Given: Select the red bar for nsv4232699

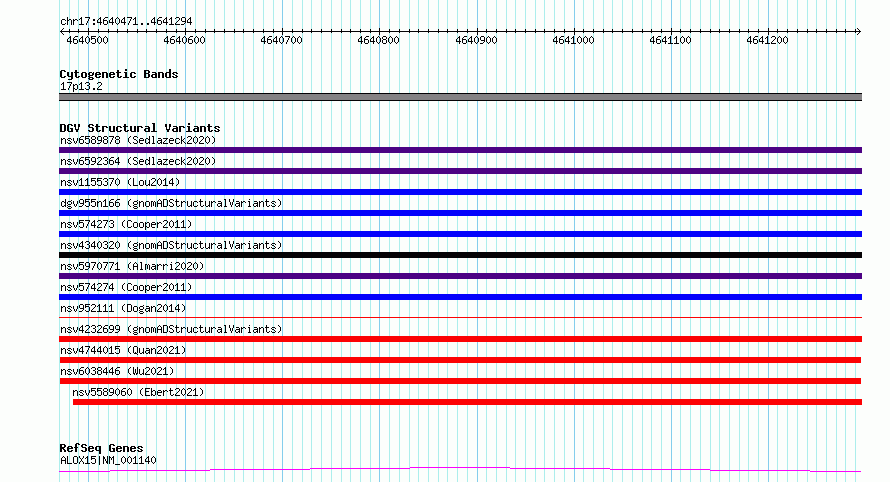Looking at the screenshot, I should [460, 339].
